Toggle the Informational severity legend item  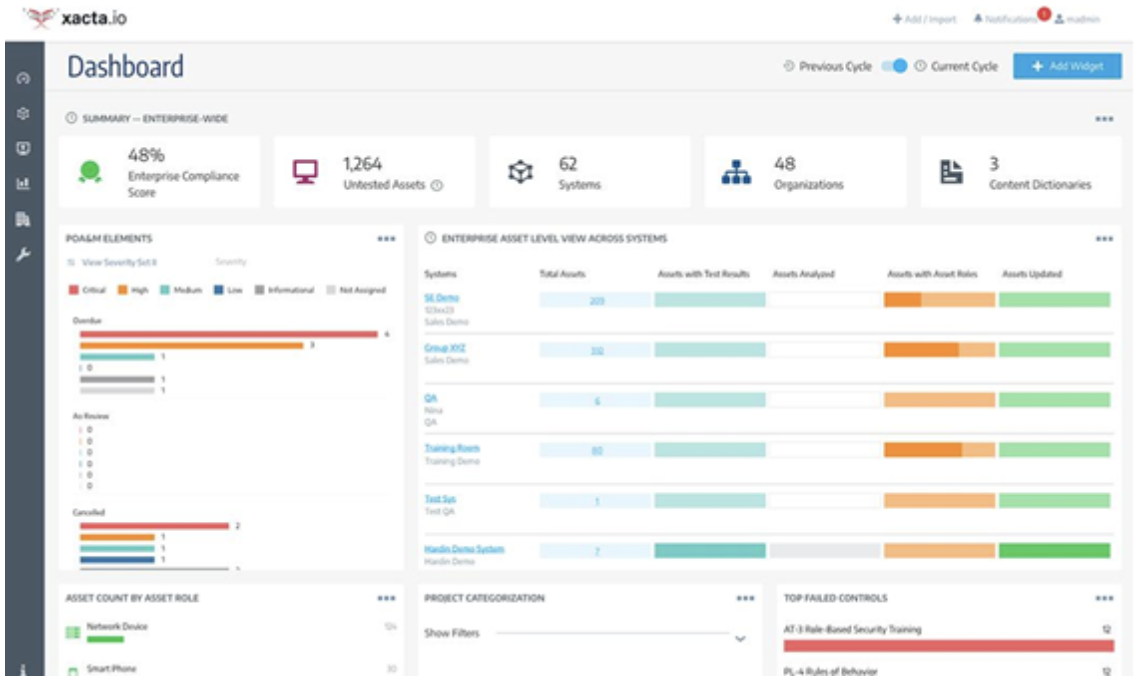(x=284, y=290)
